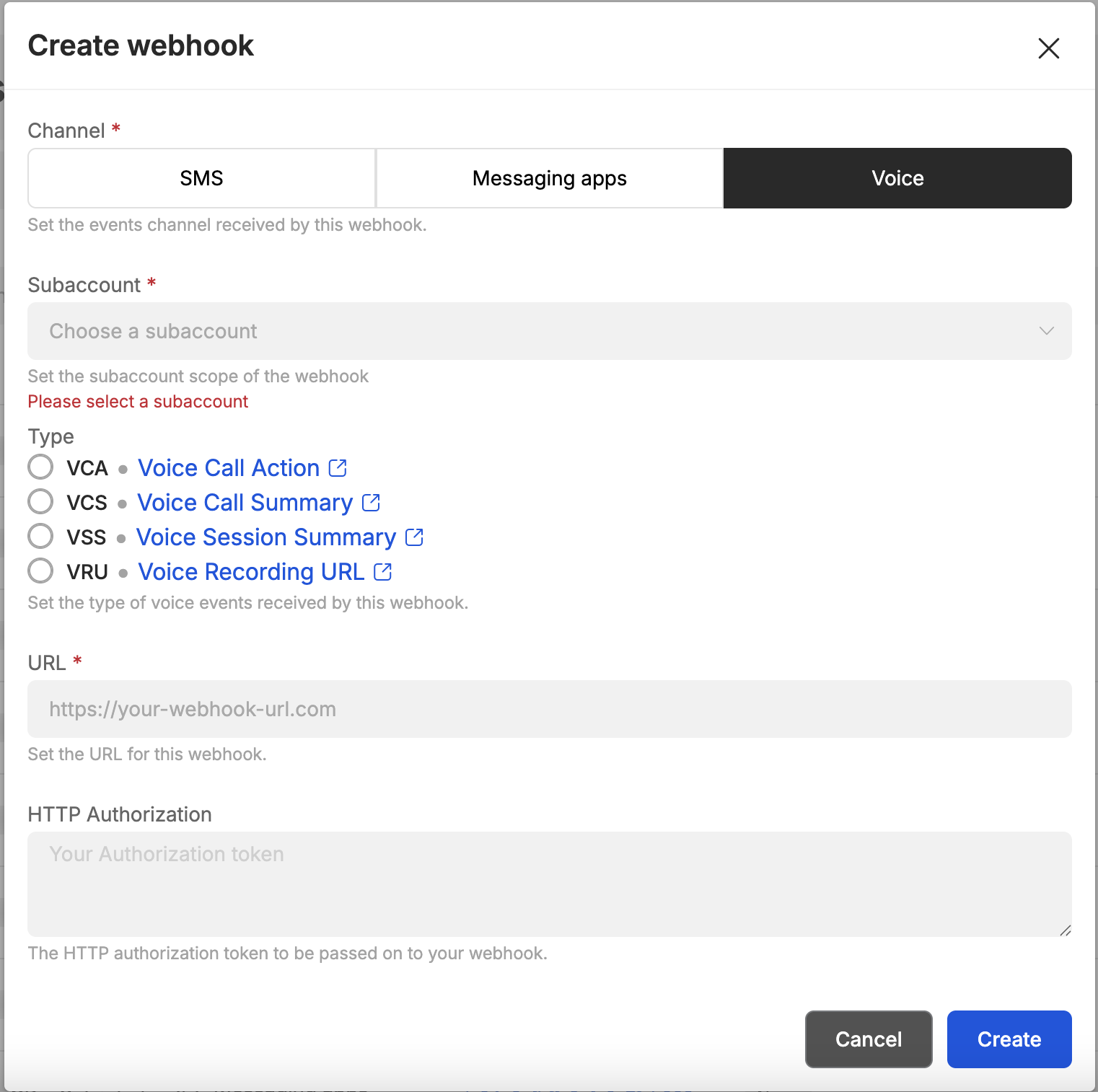This screenshot has height=1092, width=1098.
Task: Select the VCS radio button
Action: [x=40, y=501]
